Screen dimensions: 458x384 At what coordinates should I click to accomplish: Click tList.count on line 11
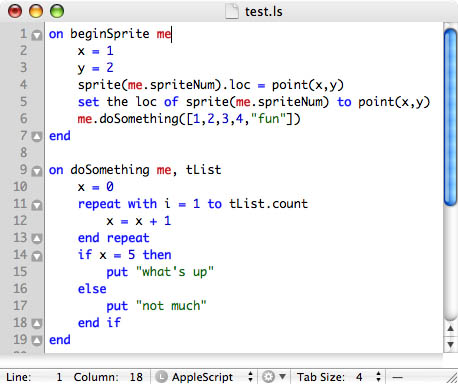click(268, 203)
